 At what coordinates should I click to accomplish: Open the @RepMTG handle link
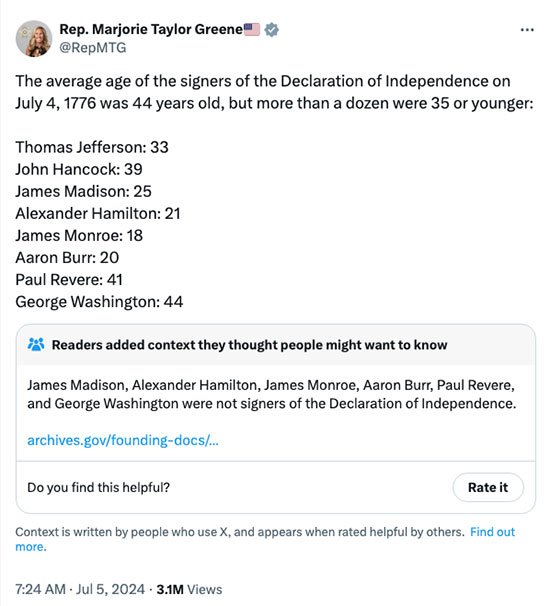93,48
